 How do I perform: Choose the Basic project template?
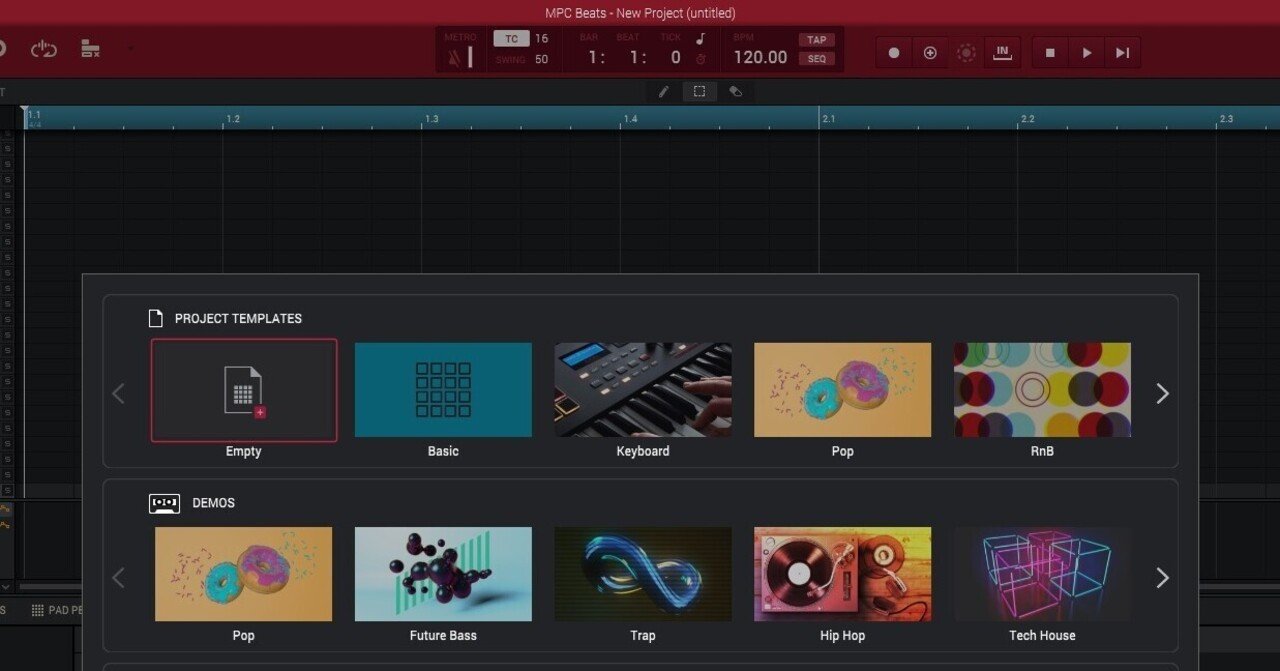(x=443, y=390)
